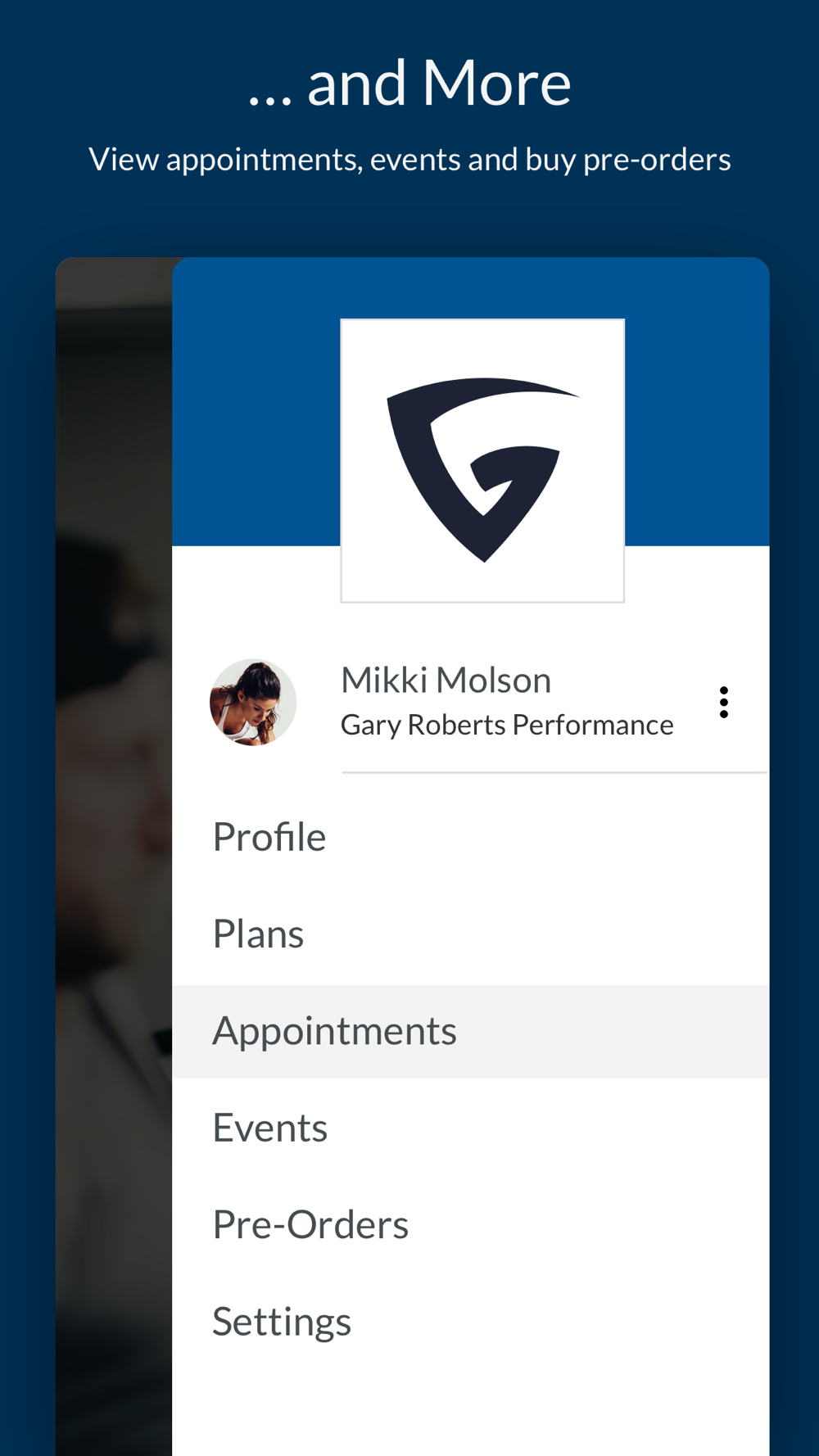Viewport: 819px width, 1456px height.
Task: Tap Mikki Molson's profile photo
Action: [x=253, y=703]
